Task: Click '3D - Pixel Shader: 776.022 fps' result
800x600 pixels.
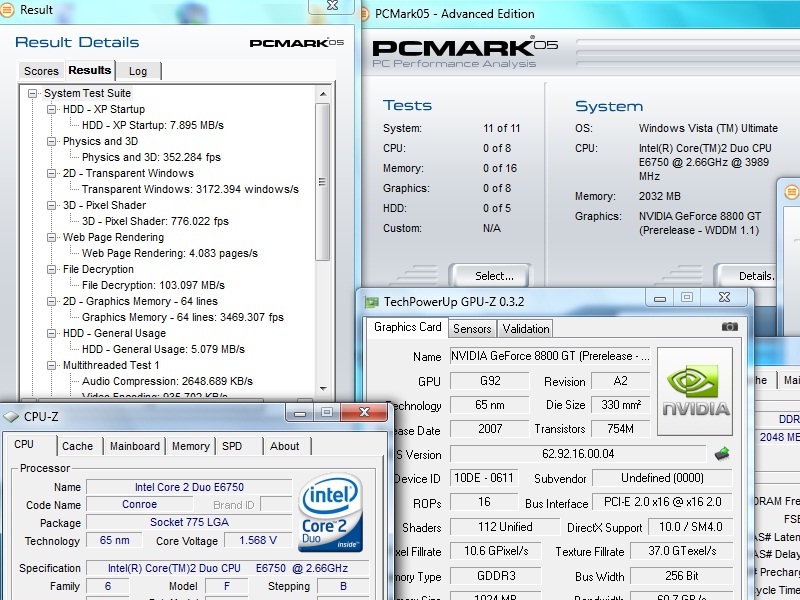Action: coord(155,221)
